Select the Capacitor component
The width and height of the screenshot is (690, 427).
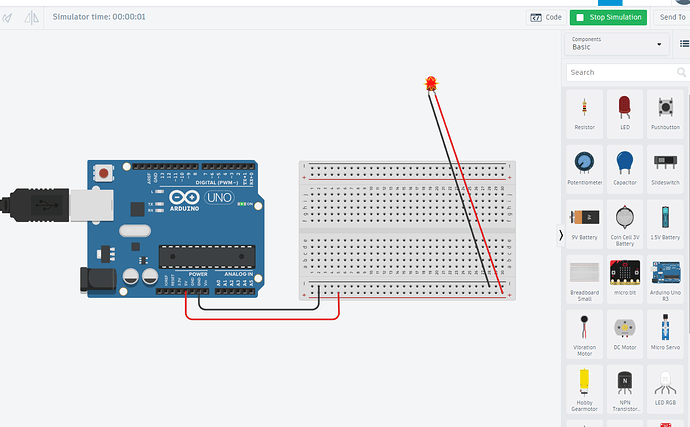point(624,169)
